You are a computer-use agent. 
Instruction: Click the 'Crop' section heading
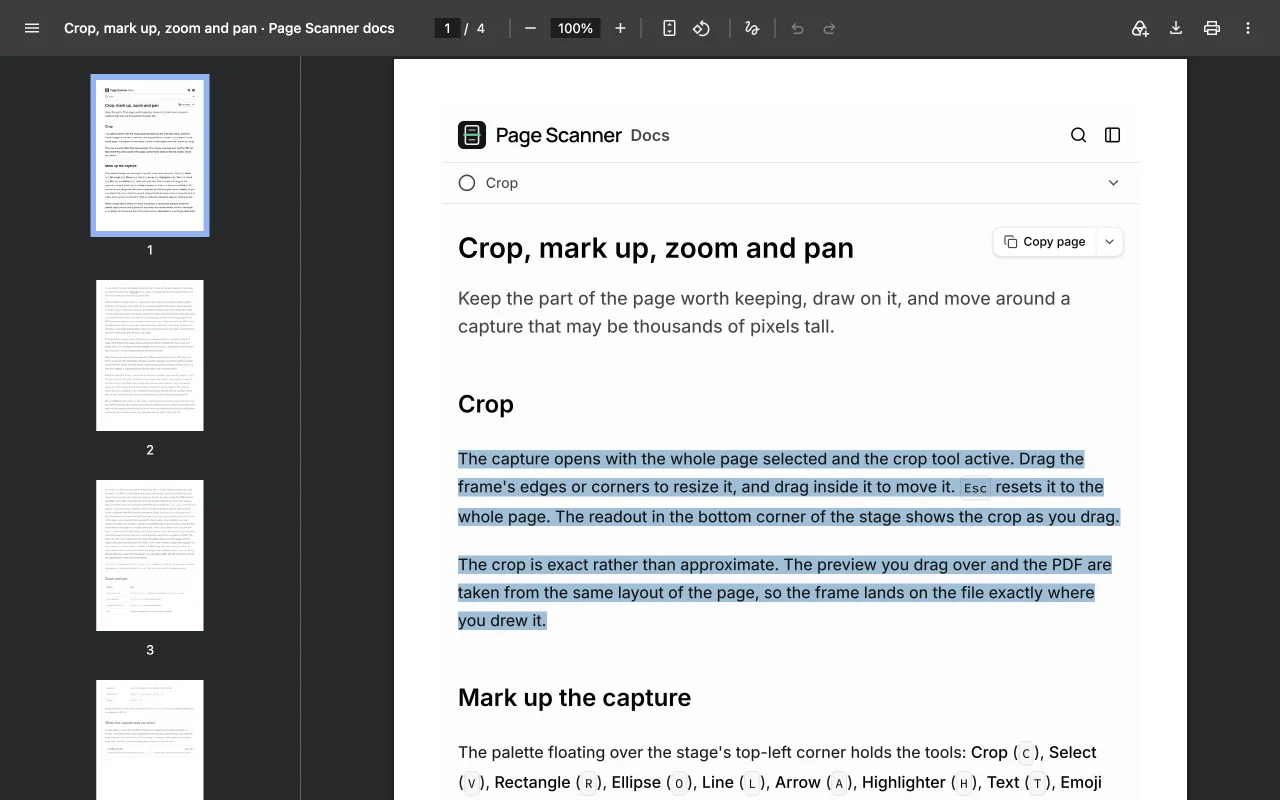click(x=486, y=404)
